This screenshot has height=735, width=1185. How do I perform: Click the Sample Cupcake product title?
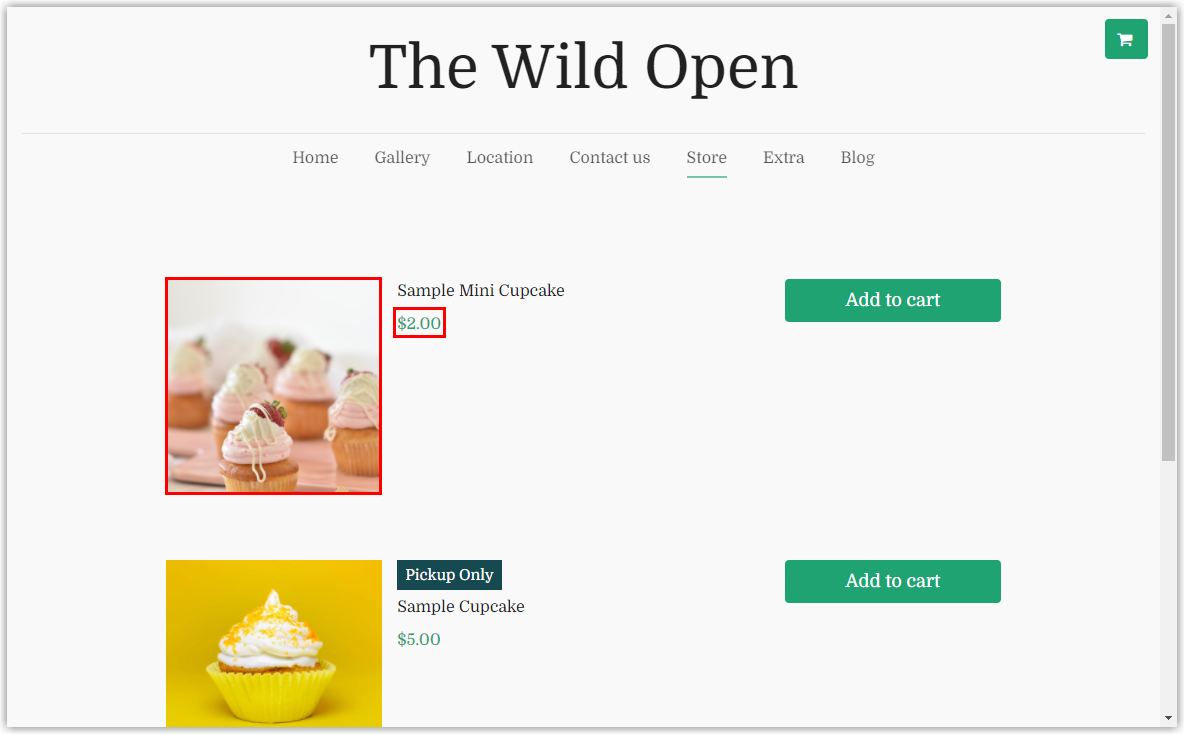click(x=460, y=607)
